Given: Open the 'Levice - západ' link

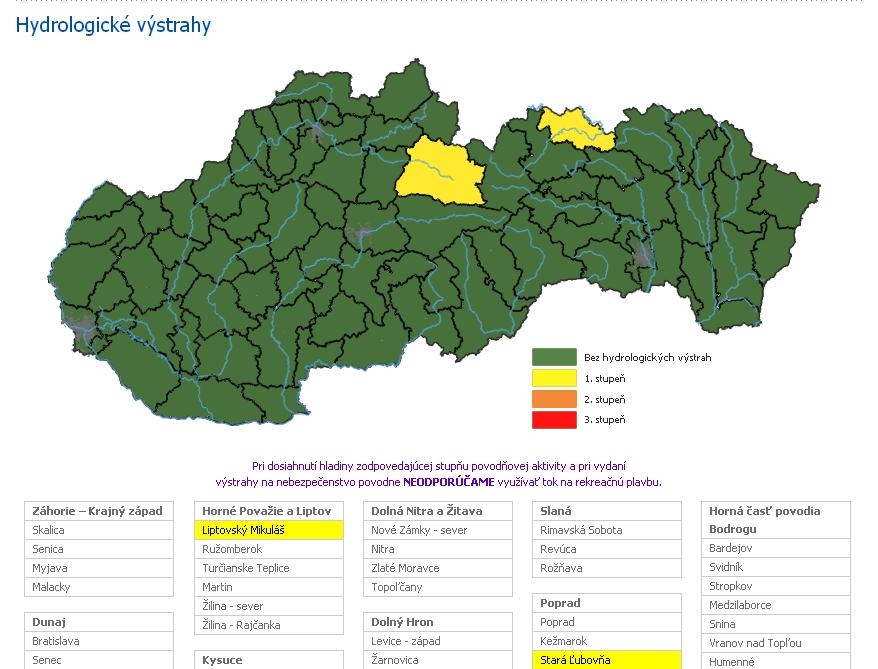Looking at the screenshot, I should point(405,641).
